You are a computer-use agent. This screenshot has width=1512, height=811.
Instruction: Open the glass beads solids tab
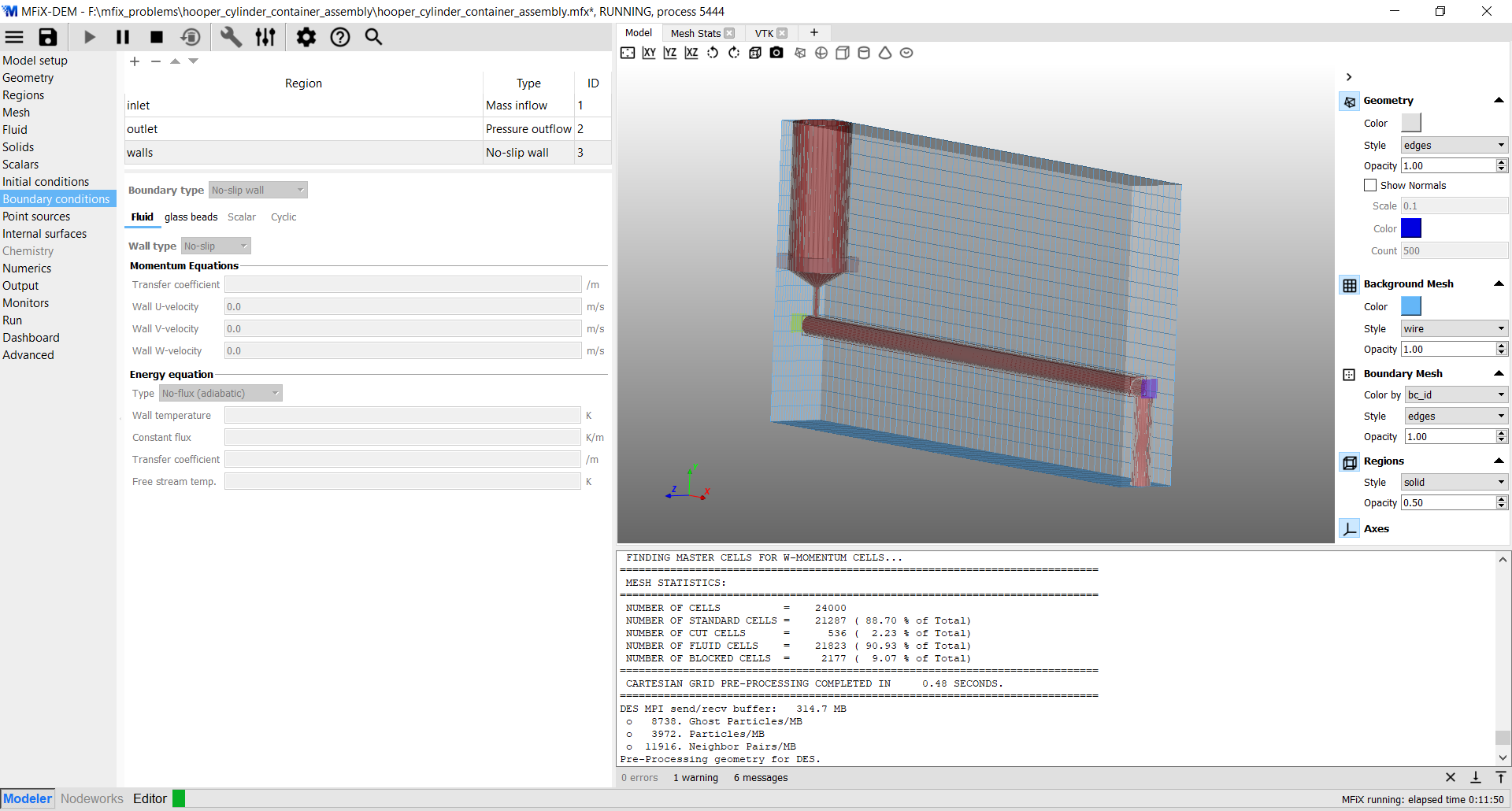tap(191, 217)
